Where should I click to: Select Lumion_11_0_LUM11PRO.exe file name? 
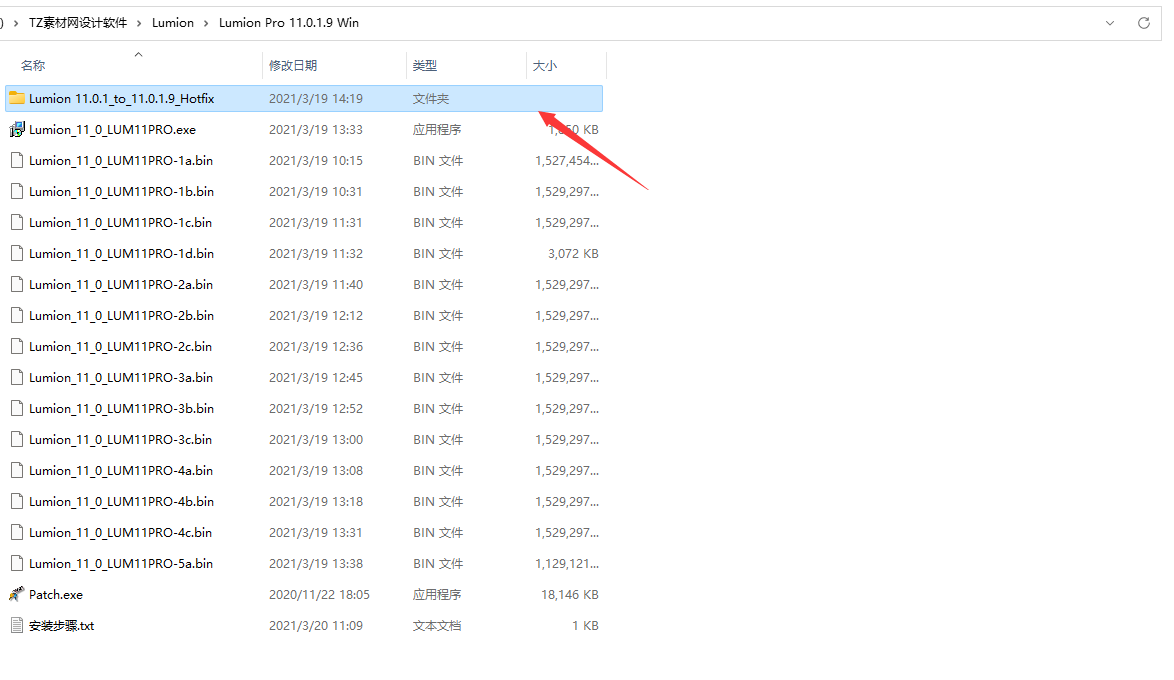[x=112, y=130]
